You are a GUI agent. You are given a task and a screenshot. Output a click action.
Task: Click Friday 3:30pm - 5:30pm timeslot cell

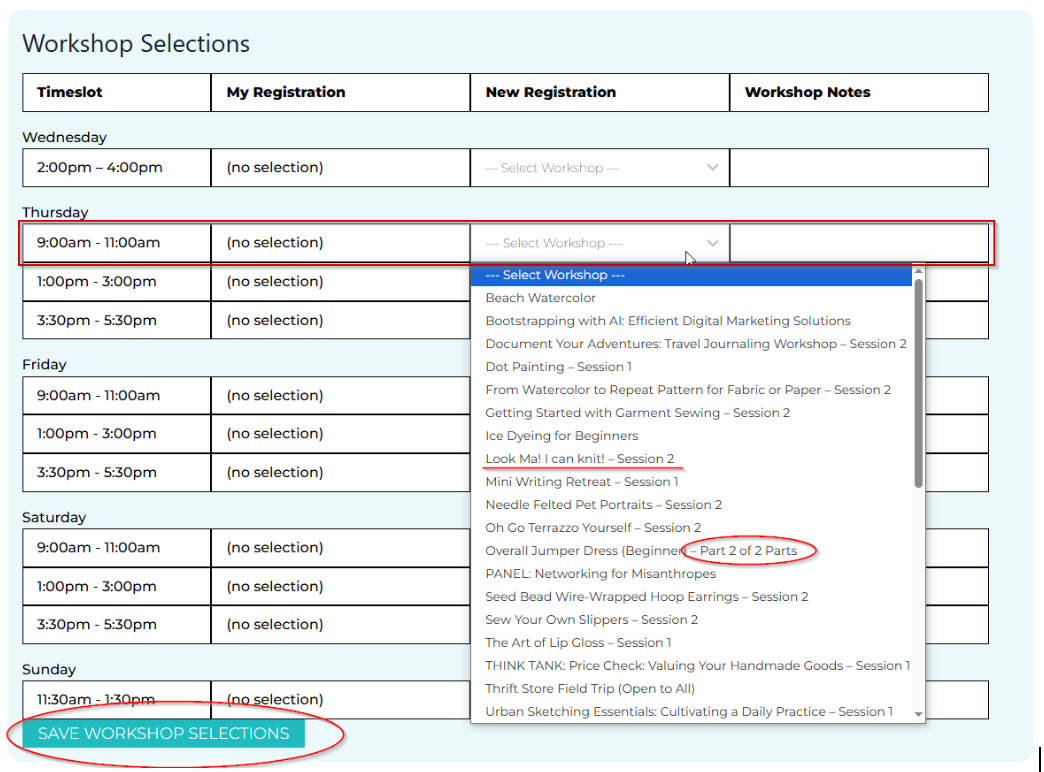[117, 473]
